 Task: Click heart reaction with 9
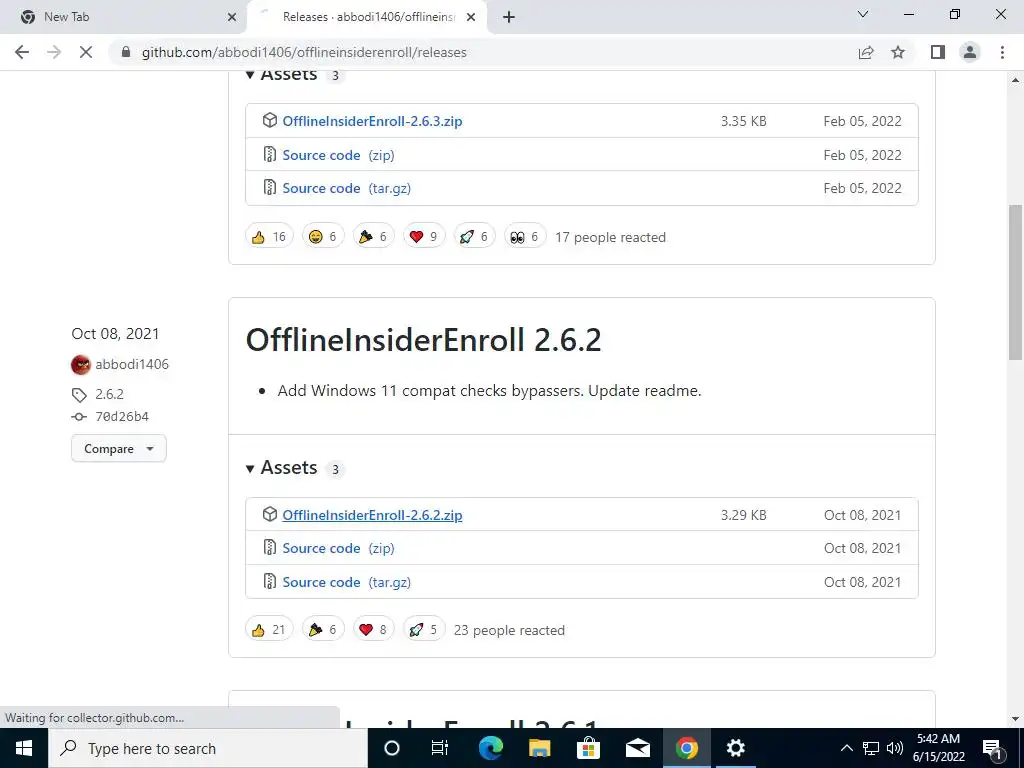423,236
